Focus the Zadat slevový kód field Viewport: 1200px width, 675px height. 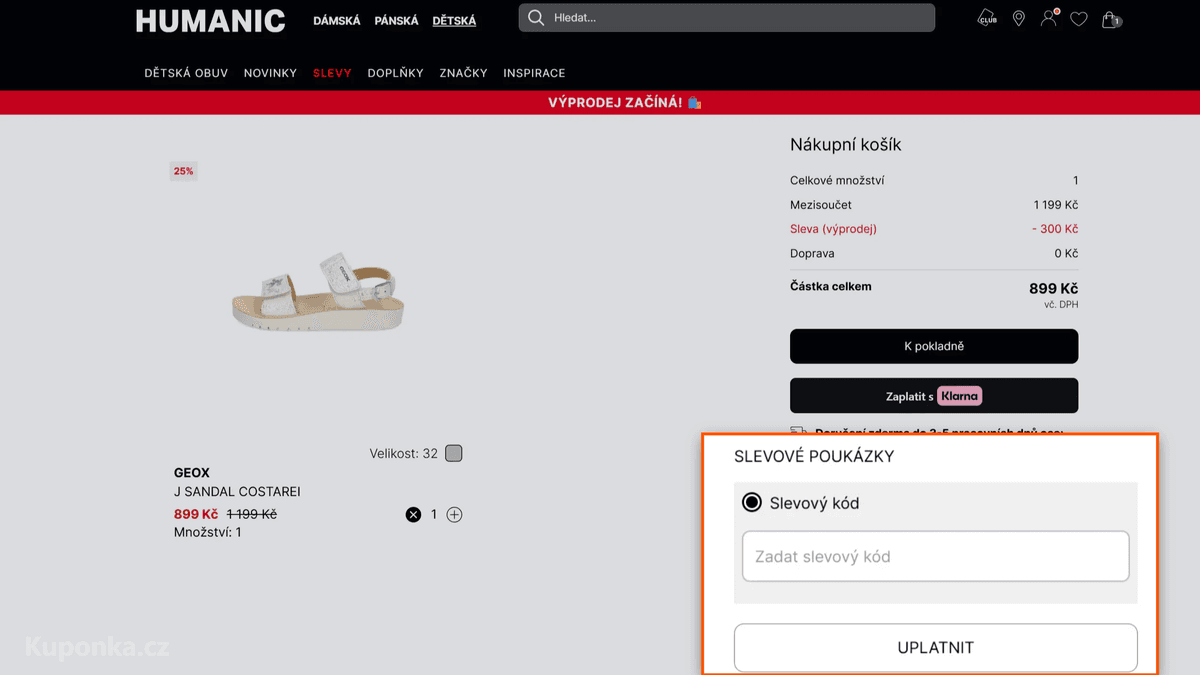click(936, 556)
